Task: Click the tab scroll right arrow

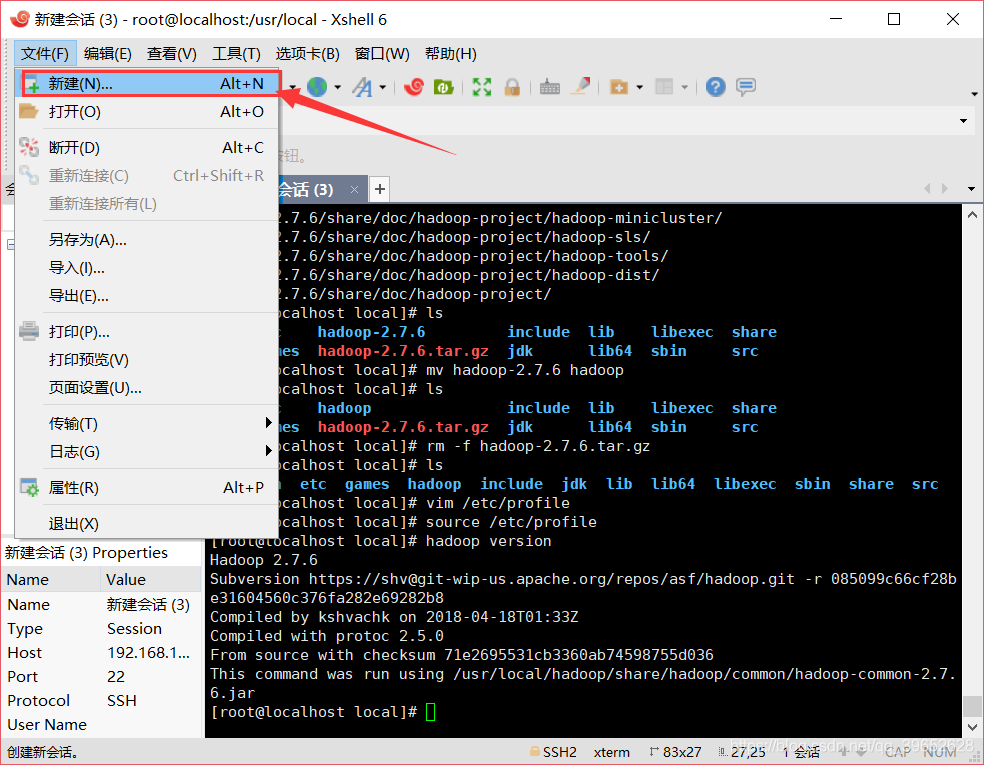Action: pos(944,188)
